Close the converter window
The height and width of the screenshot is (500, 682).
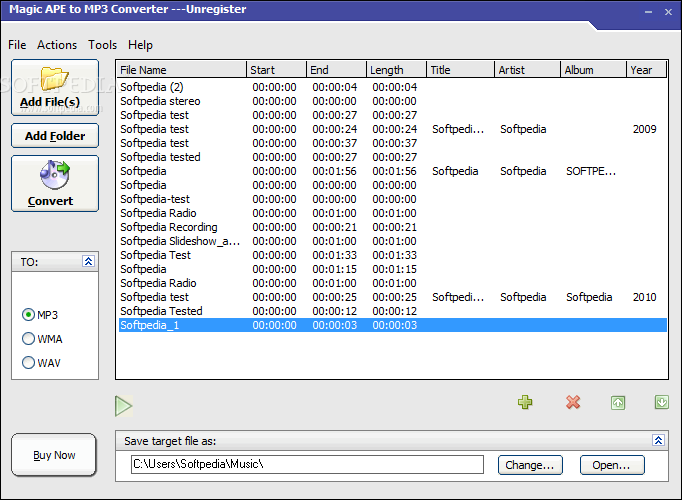[669, 12]
